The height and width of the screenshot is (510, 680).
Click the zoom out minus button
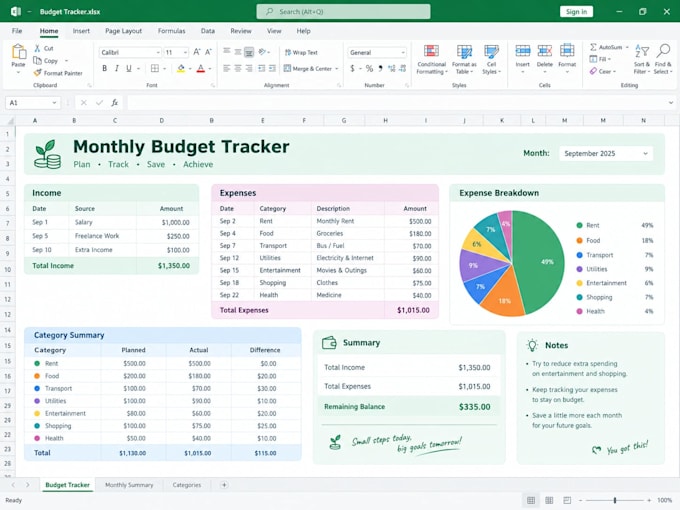coord(580,500)
